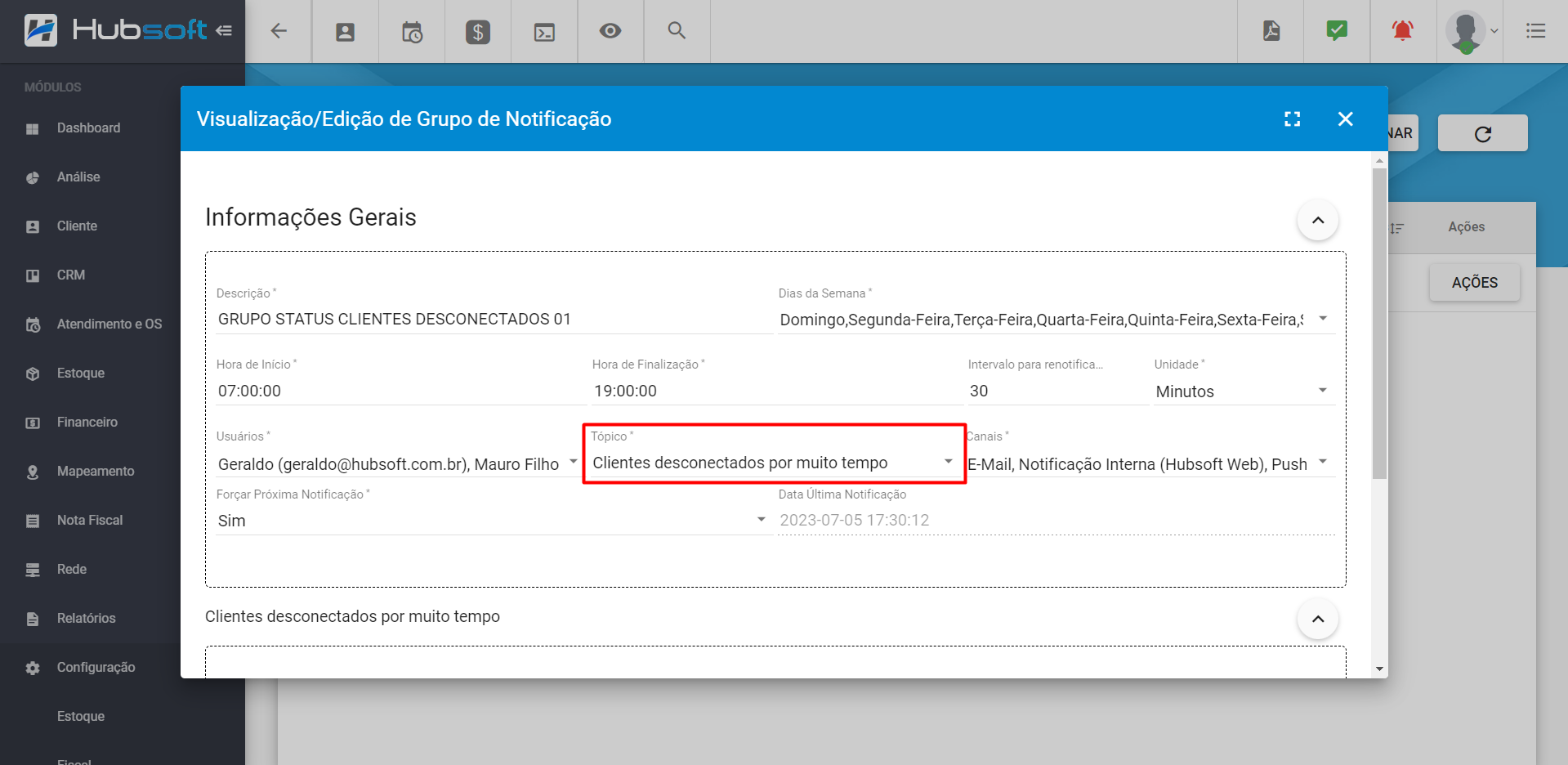Open the calendar clock toolbar icon
Viewport: 1568px width, 765px height.
coord(412,32)
